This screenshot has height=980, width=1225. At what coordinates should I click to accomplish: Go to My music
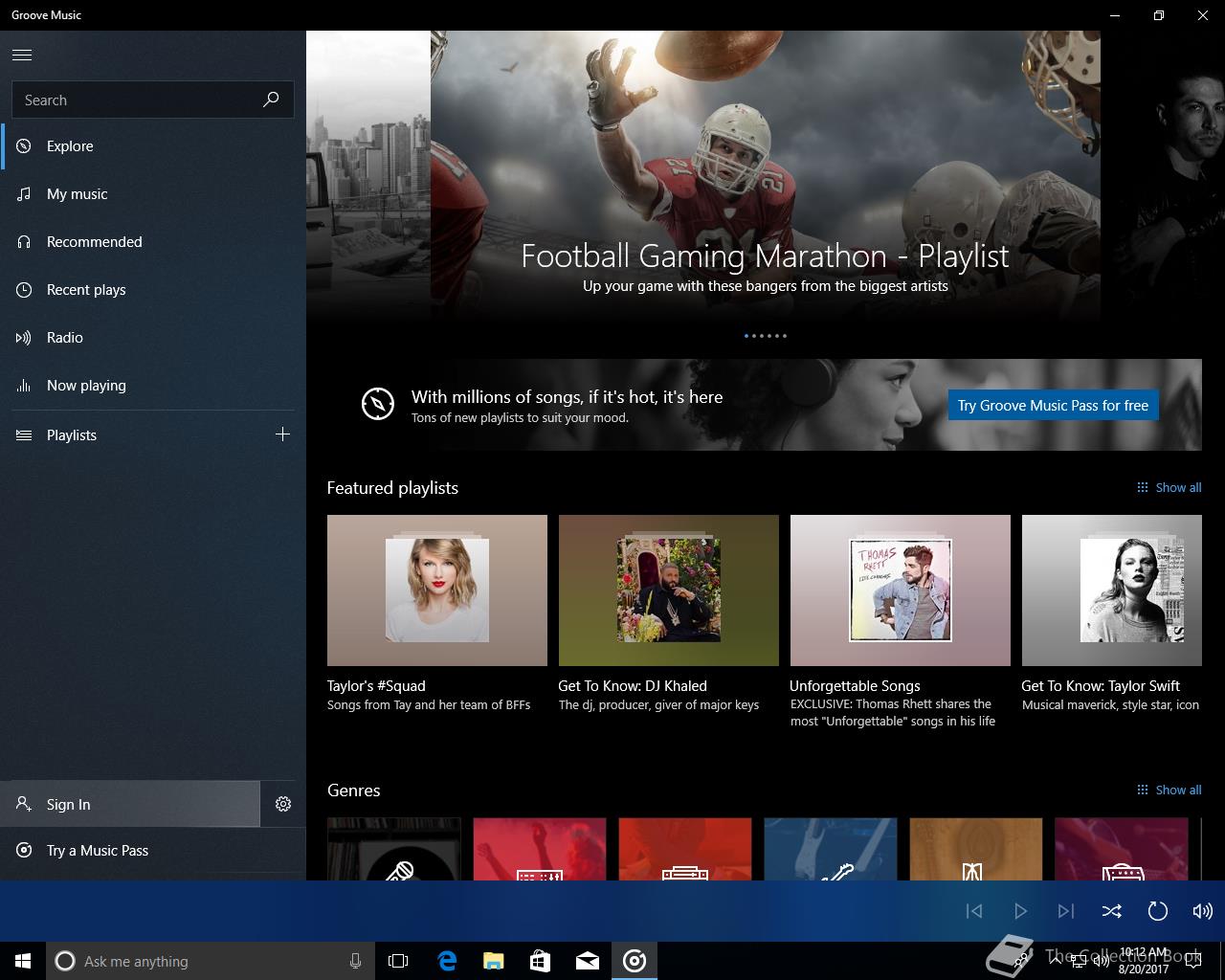pyautogui.click(x=153, y=194)
